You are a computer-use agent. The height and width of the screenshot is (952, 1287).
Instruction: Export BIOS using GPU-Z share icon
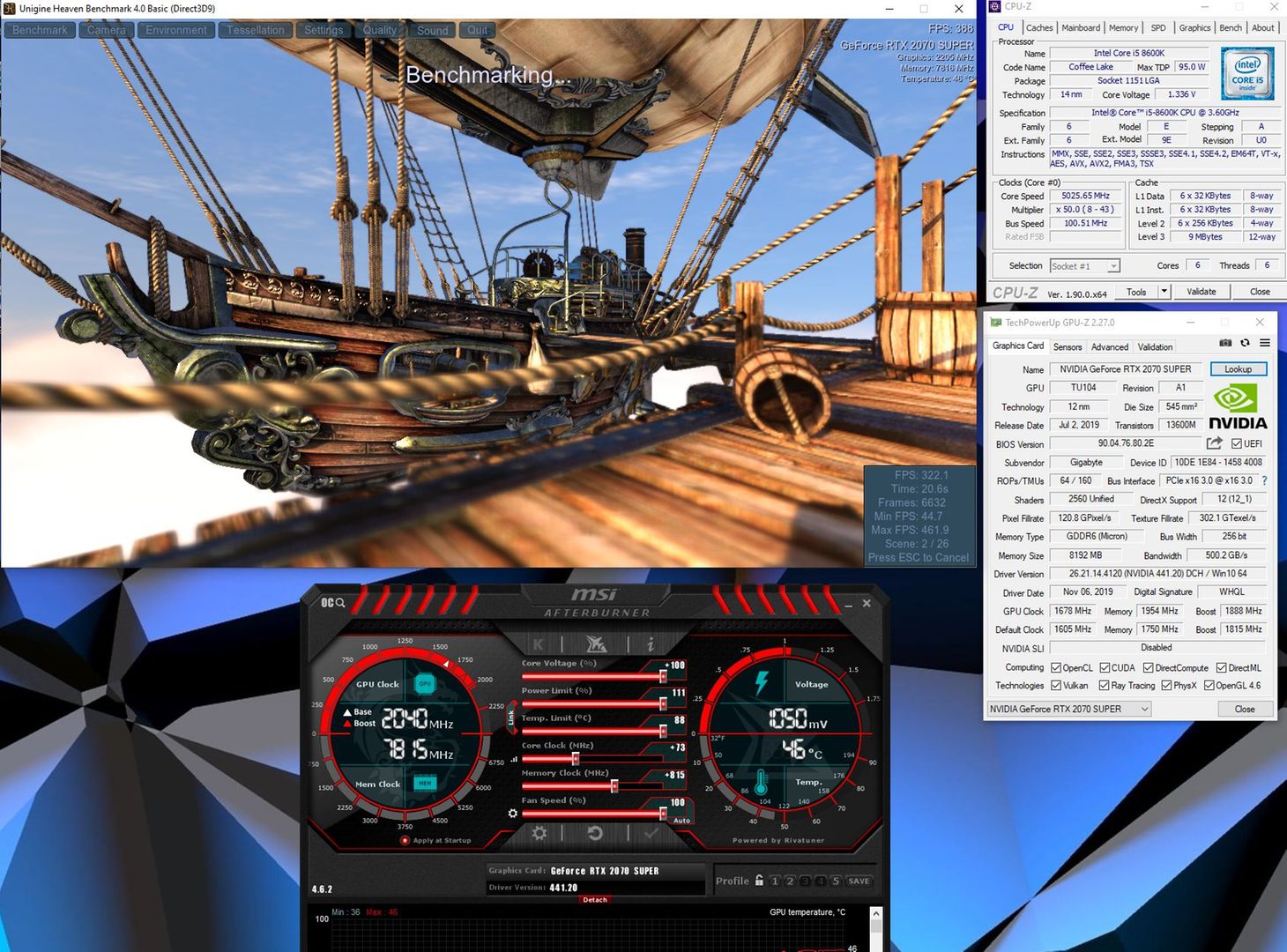point(1215,443)
